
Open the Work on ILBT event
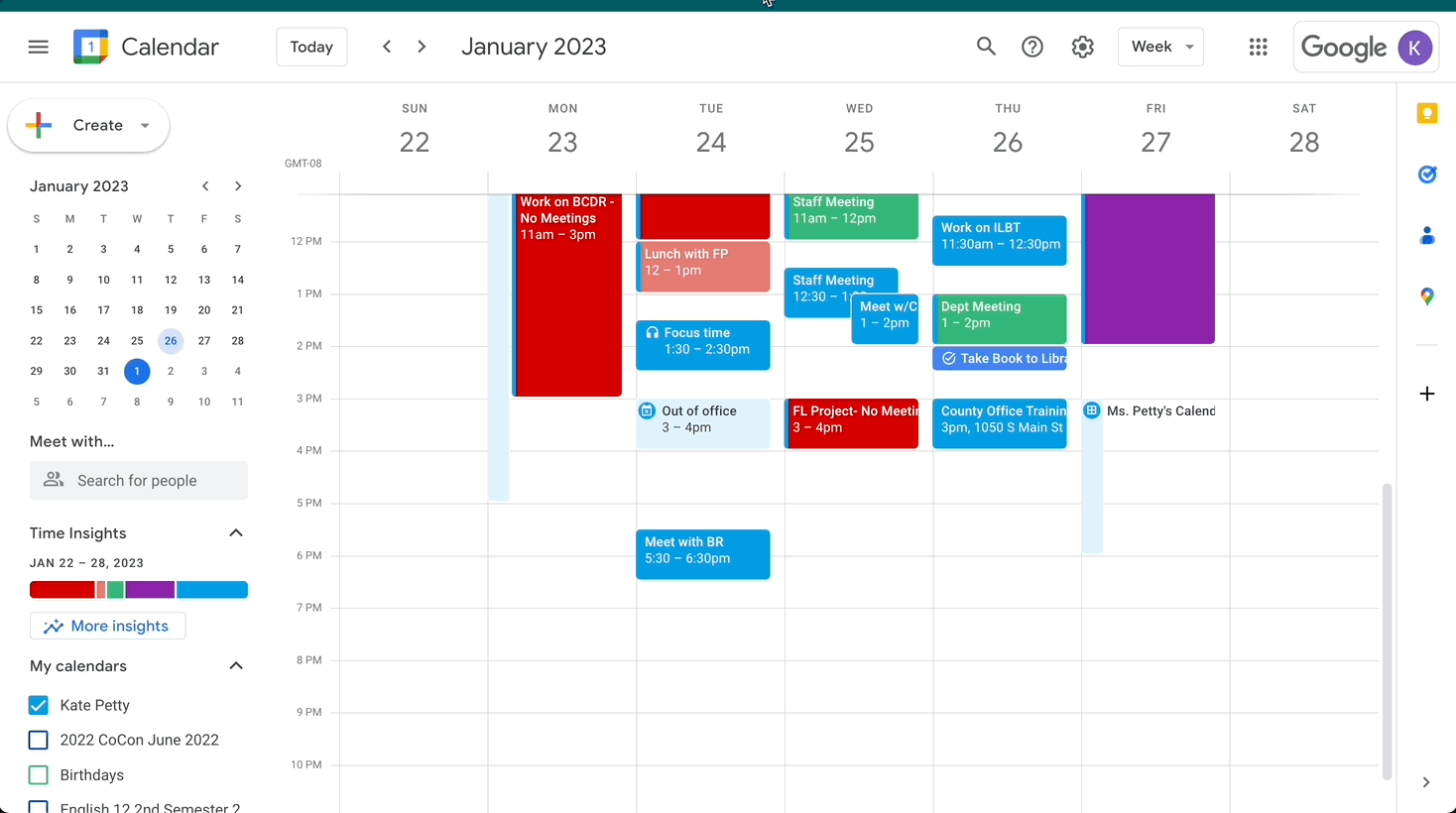[x=1000, y=241]
